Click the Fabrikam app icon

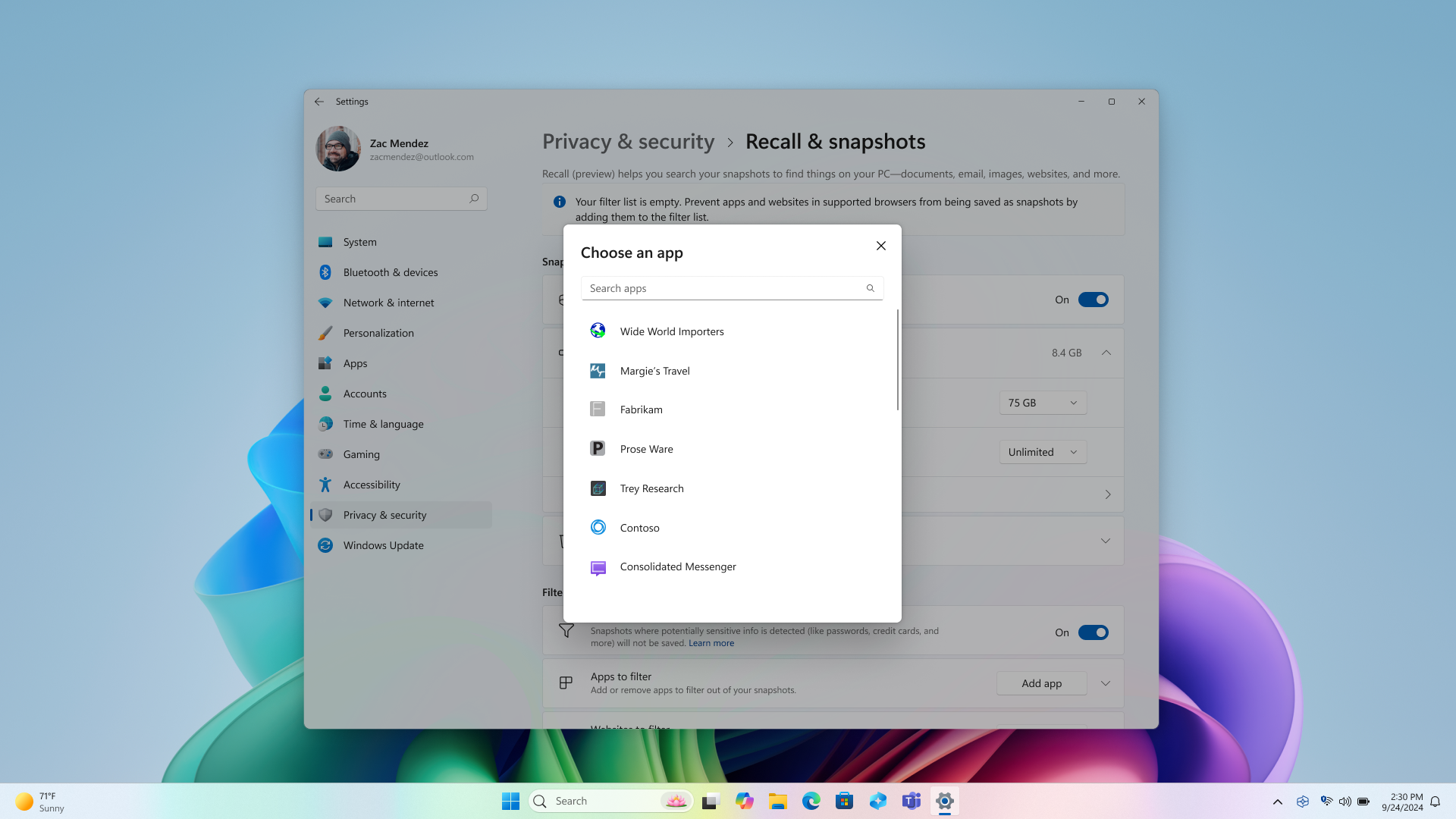pos(598,409)
